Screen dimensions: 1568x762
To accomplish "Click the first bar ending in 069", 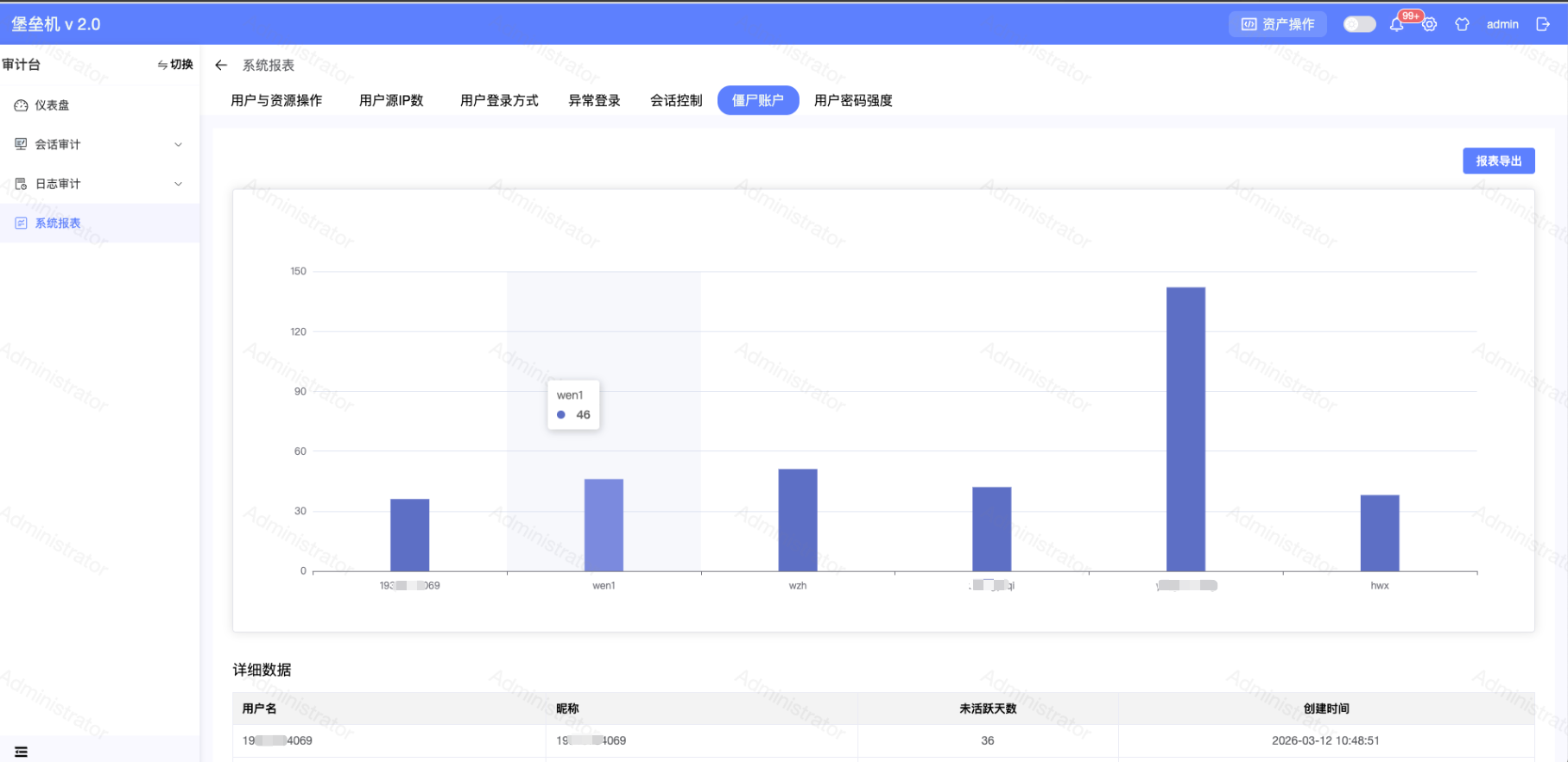I will pos(409,535).
